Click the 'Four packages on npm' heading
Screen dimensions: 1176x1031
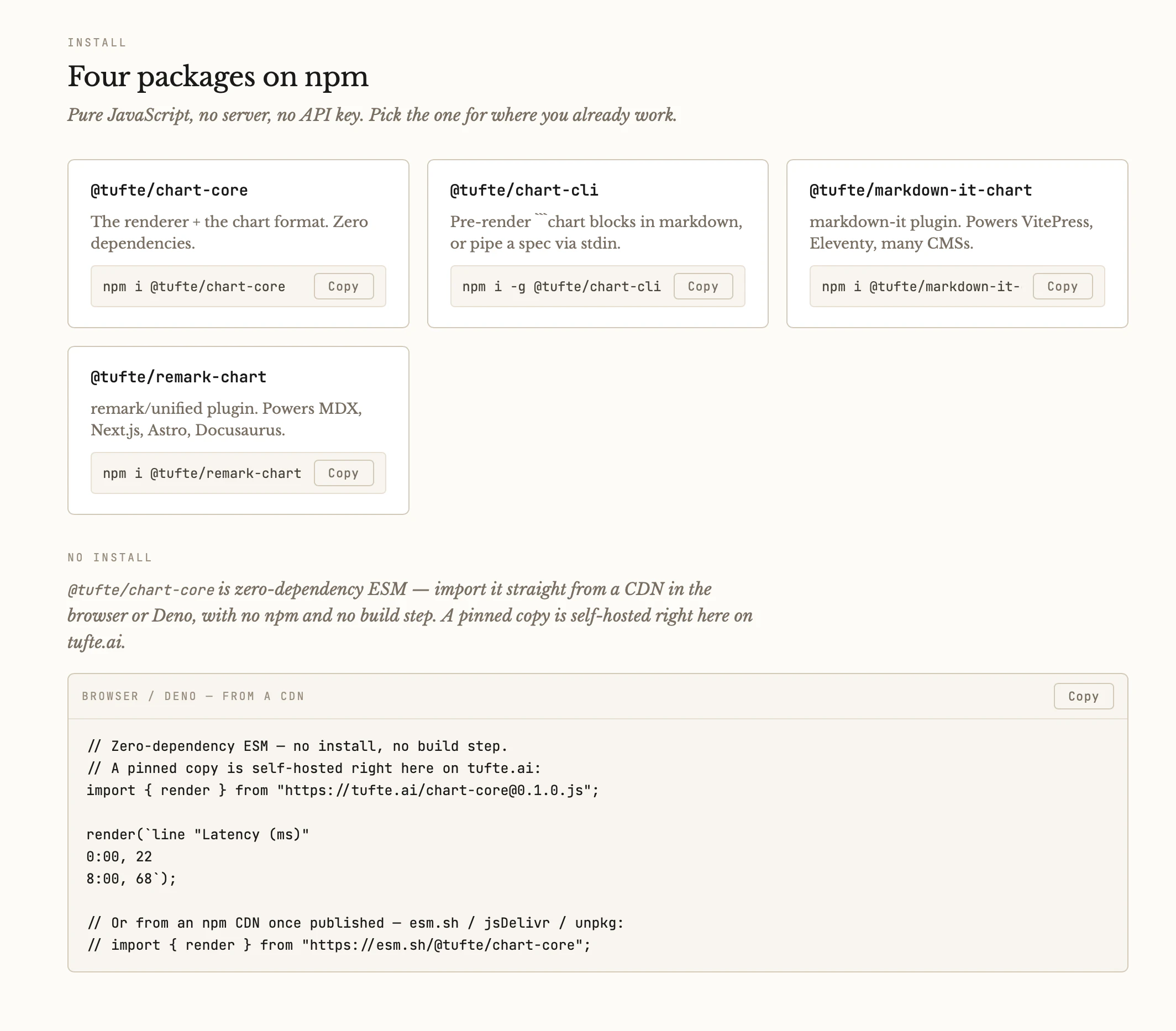[x=218, y=76]
